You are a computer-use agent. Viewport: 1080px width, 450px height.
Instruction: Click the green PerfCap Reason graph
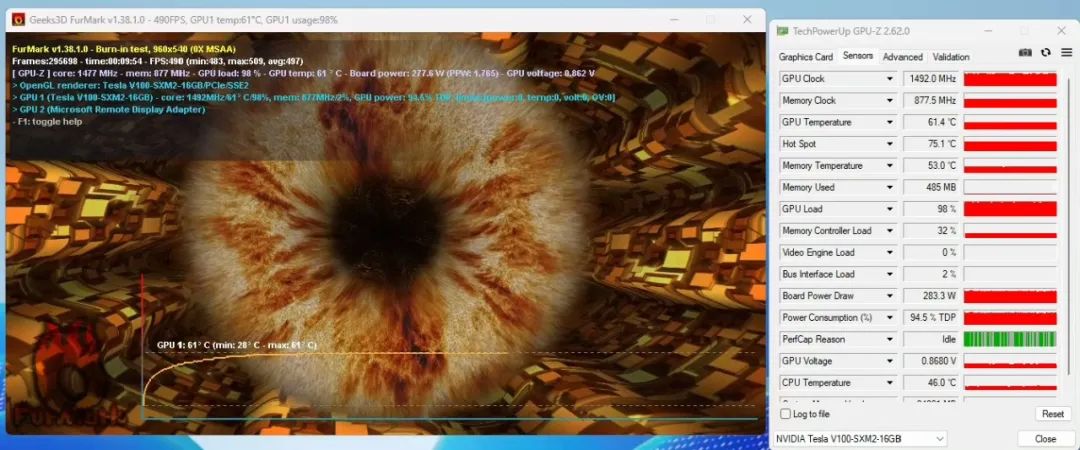(1010, 339)
